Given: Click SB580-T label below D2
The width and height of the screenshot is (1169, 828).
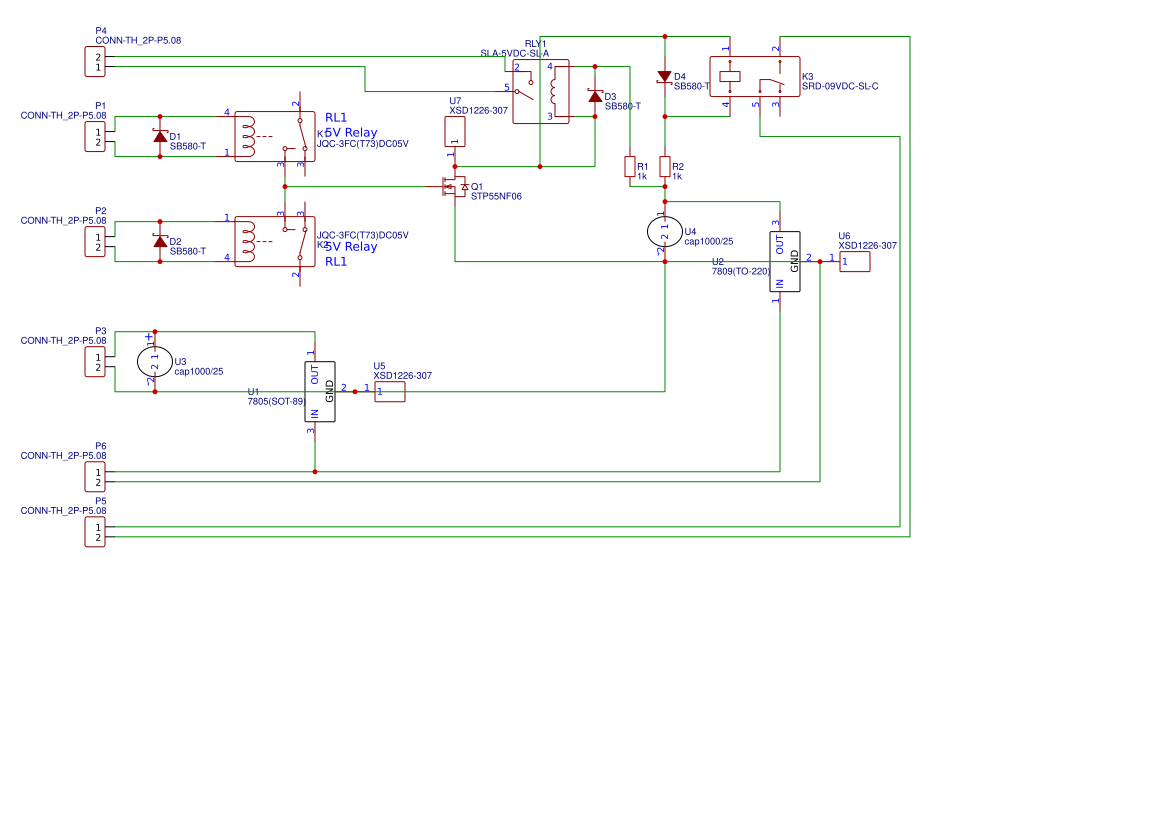Looking at the screenshot, I should [x=188, y=252].
